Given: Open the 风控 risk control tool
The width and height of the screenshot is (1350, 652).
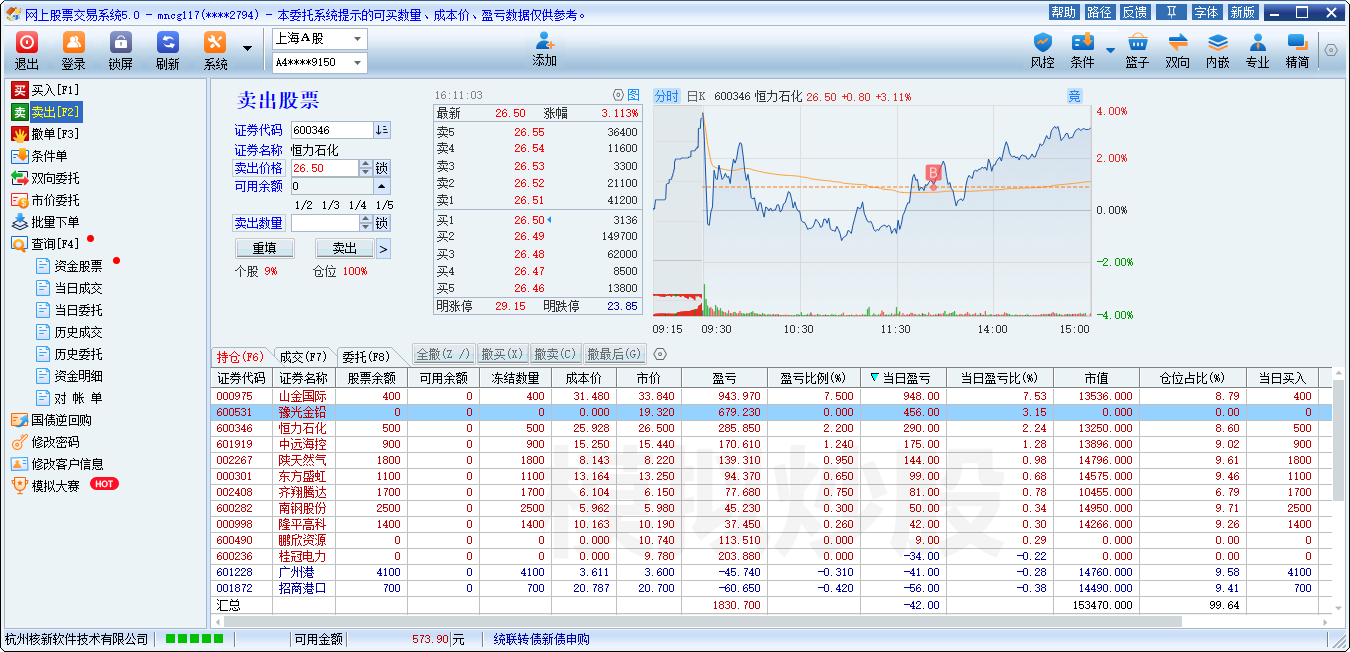Looking at the screenshot, I should tap(1042, 50).
